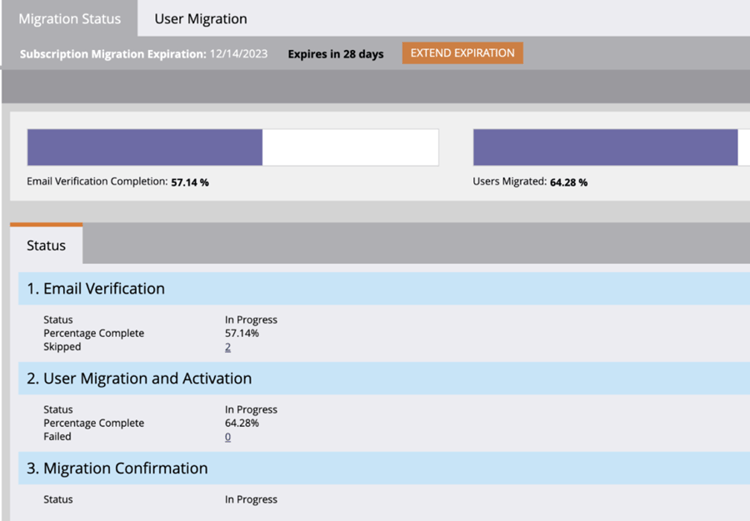
Task: Switch to the Migration Status tab
Action: pyautogui.click(x=69, y=19)
